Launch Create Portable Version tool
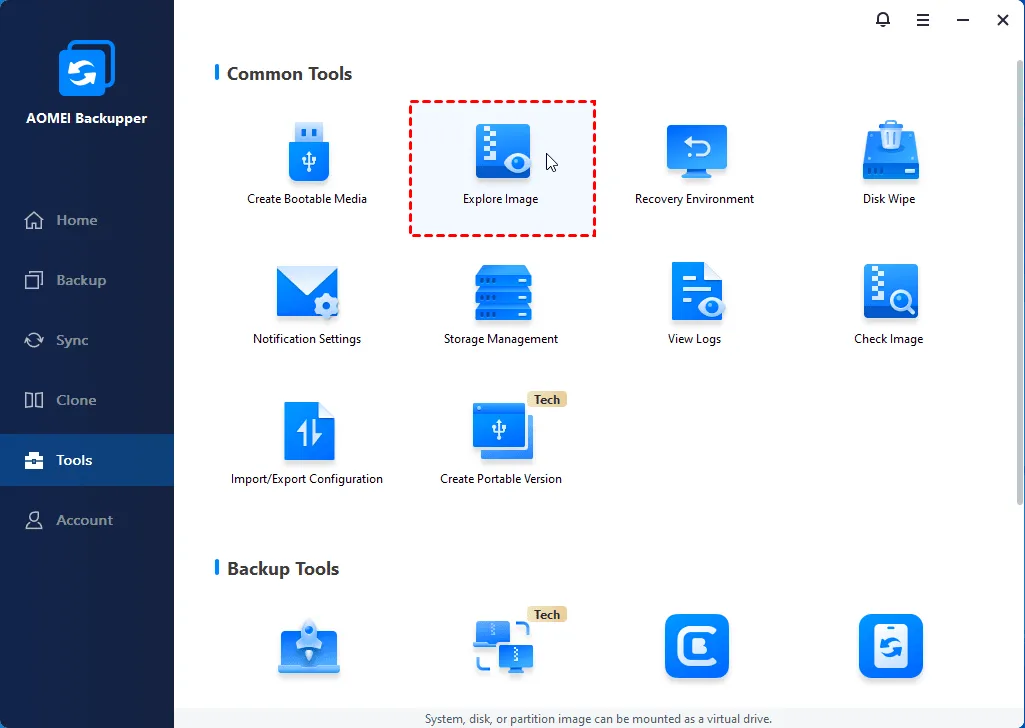 pyautogui.click(x=502, y=433)
